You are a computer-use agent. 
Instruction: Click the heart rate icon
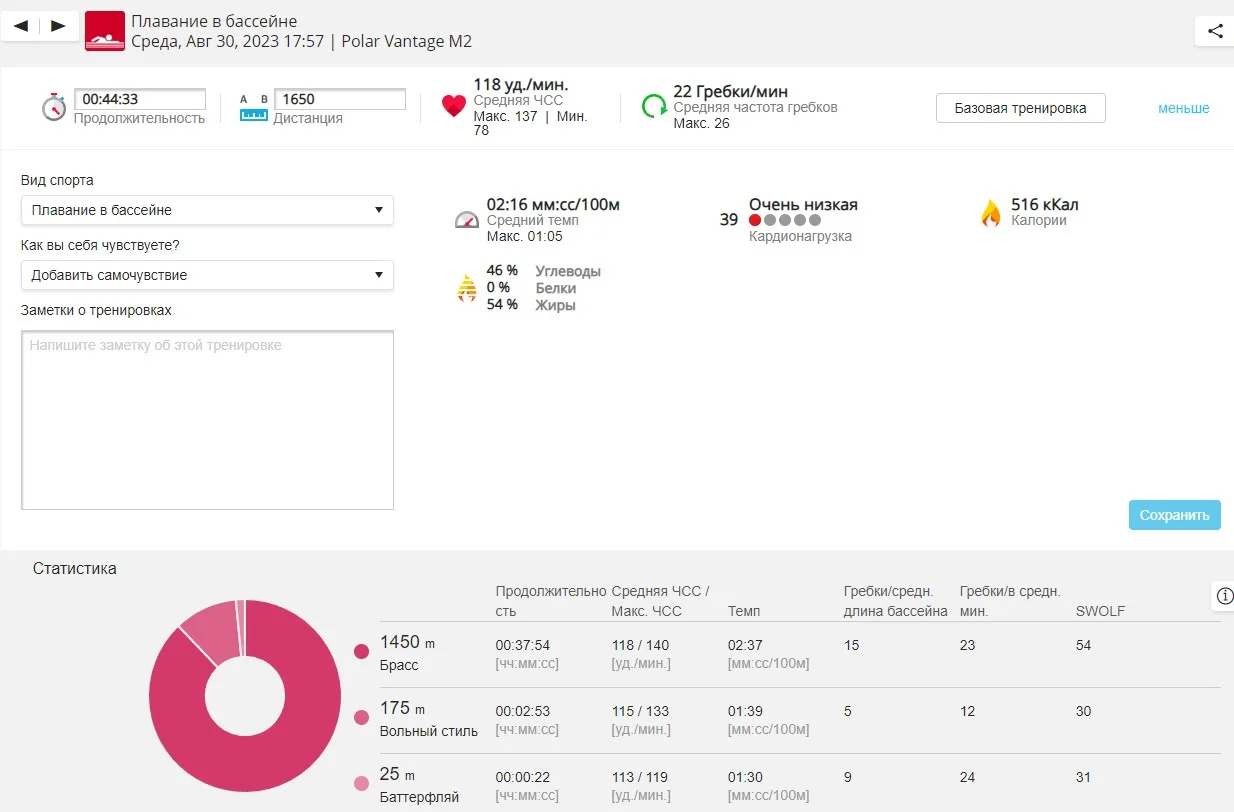pos(454,106)
